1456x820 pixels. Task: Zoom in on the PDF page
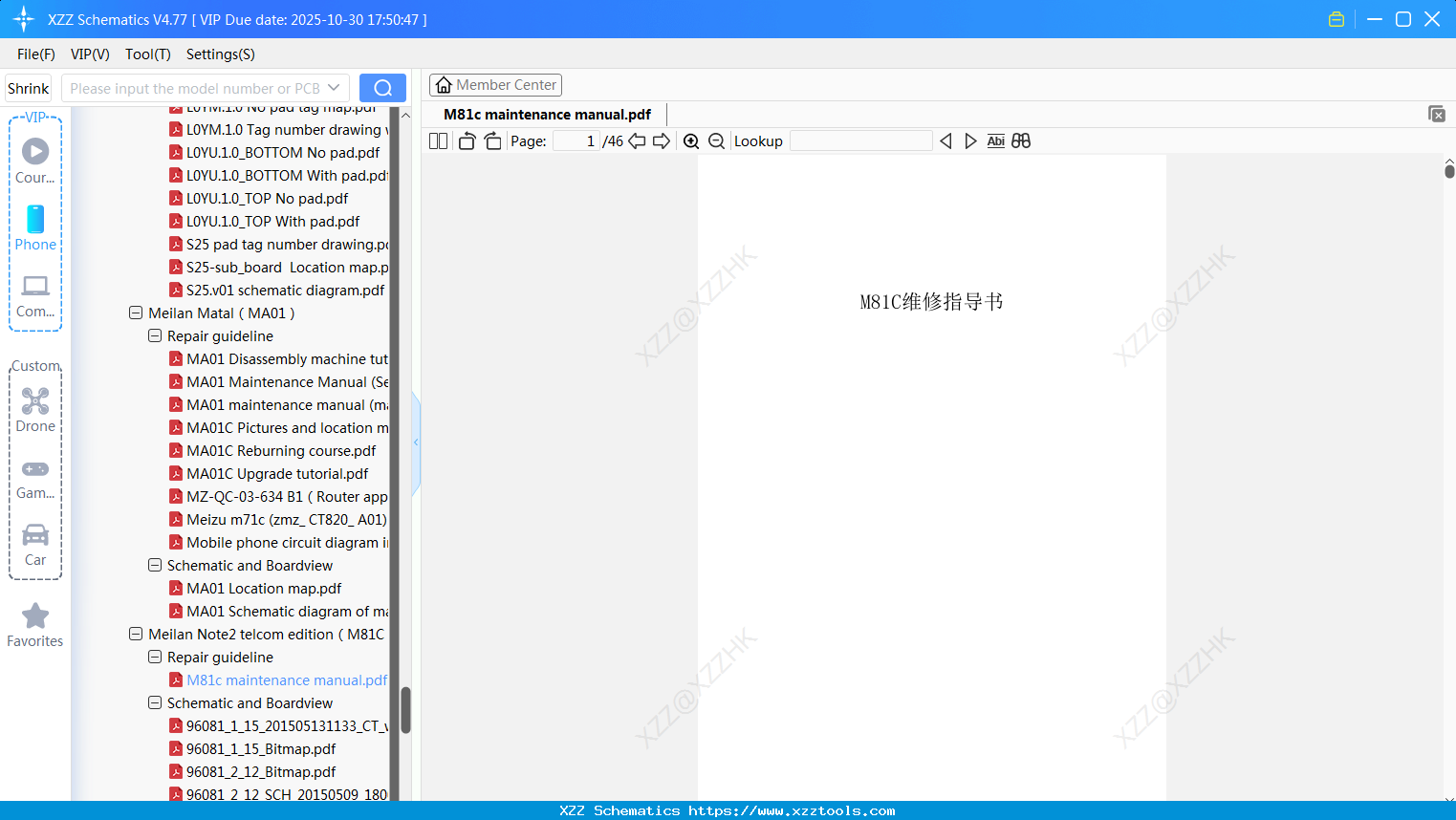click(690, 140)
